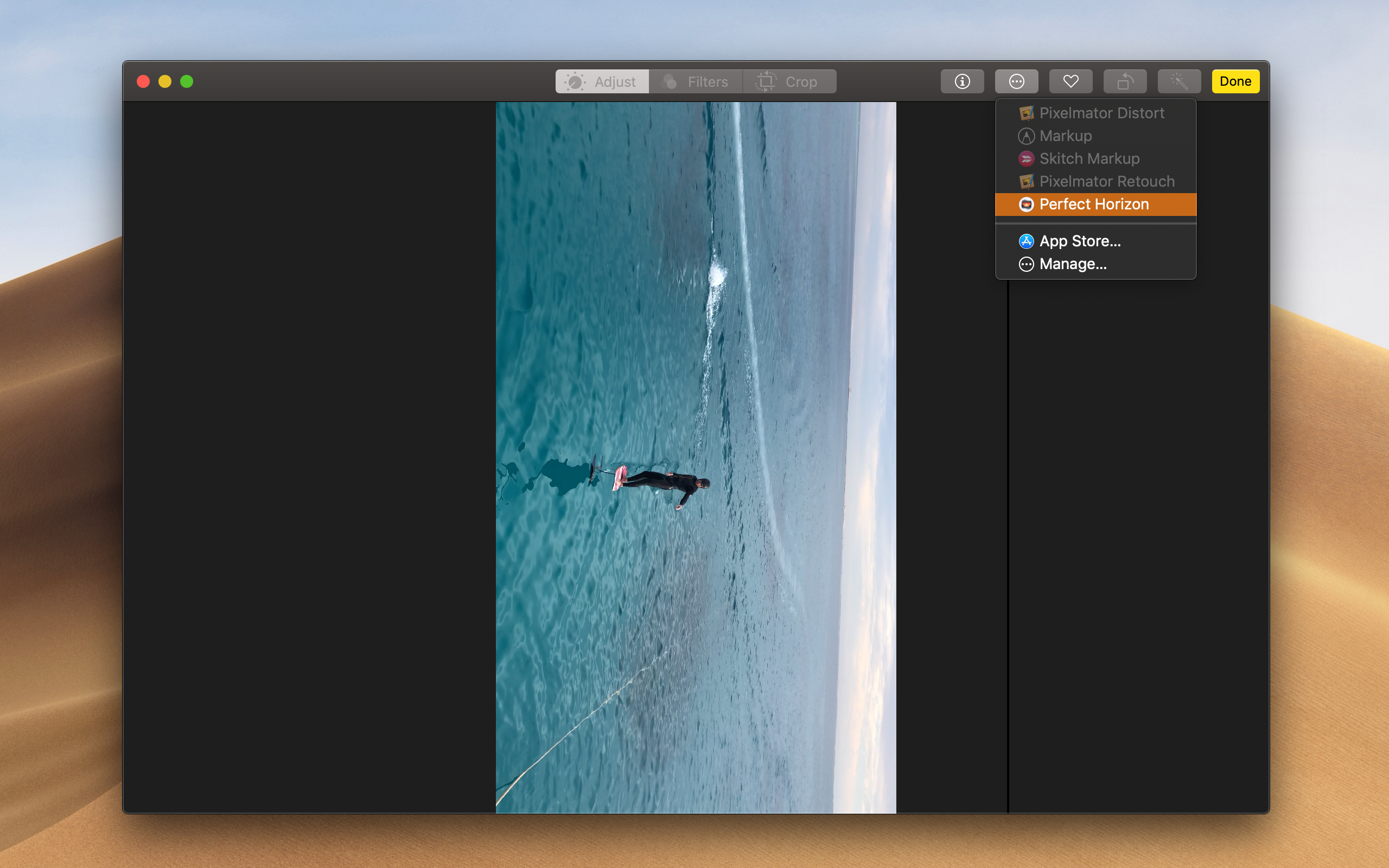Viewport: 1389px width, 868px height.
Task: Enter full screen with the green button
Action: pyautogui.click(x=187, y=81)
